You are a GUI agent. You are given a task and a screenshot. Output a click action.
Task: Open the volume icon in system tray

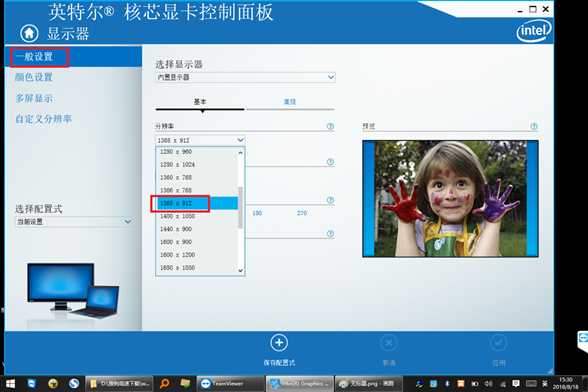click(x=488, y=384)
